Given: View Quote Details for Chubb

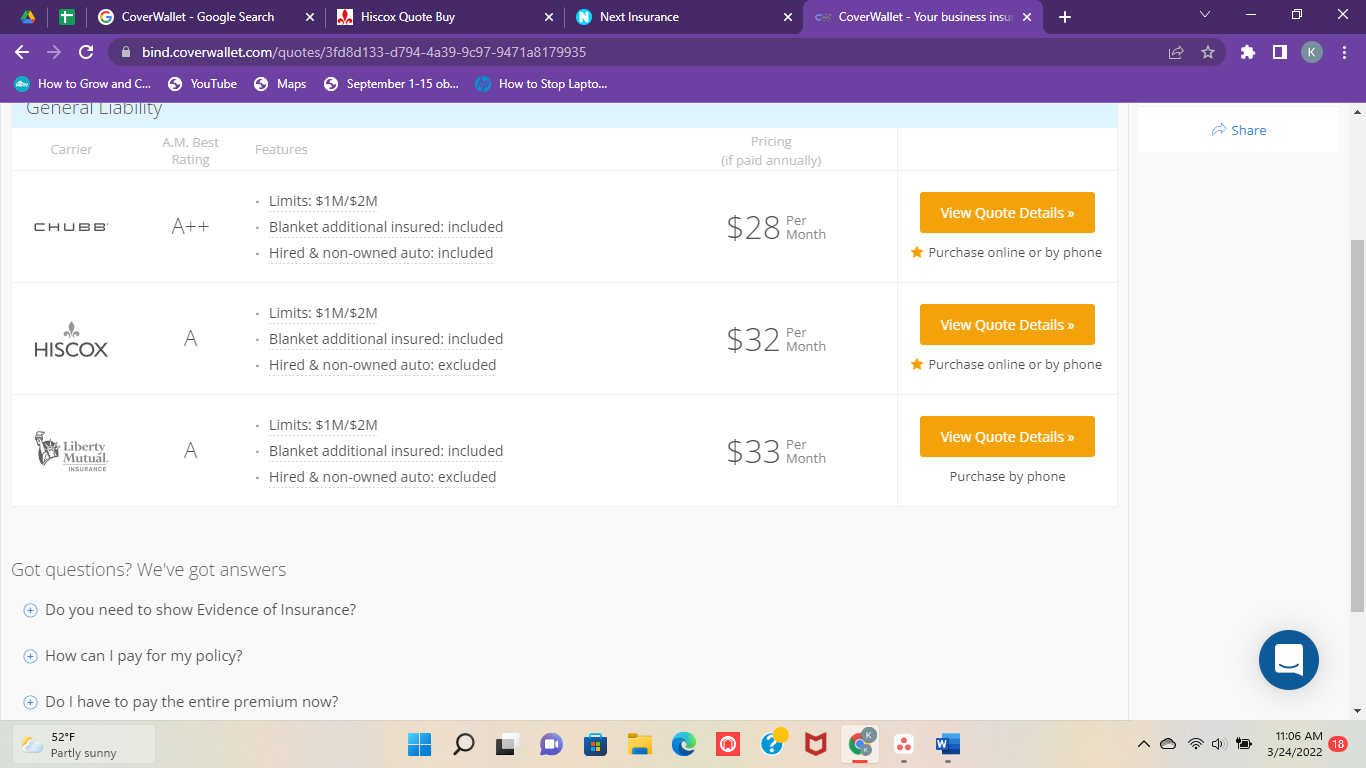Looking at the screenshot, I should tap(1007, 213).
